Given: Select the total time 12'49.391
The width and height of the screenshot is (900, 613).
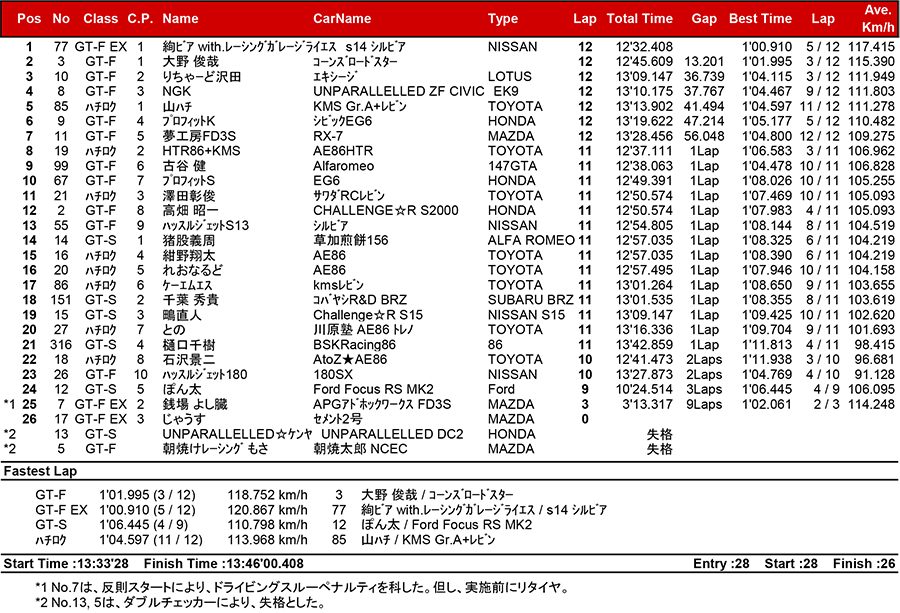Looking at the screenshot, I should 644,181.
